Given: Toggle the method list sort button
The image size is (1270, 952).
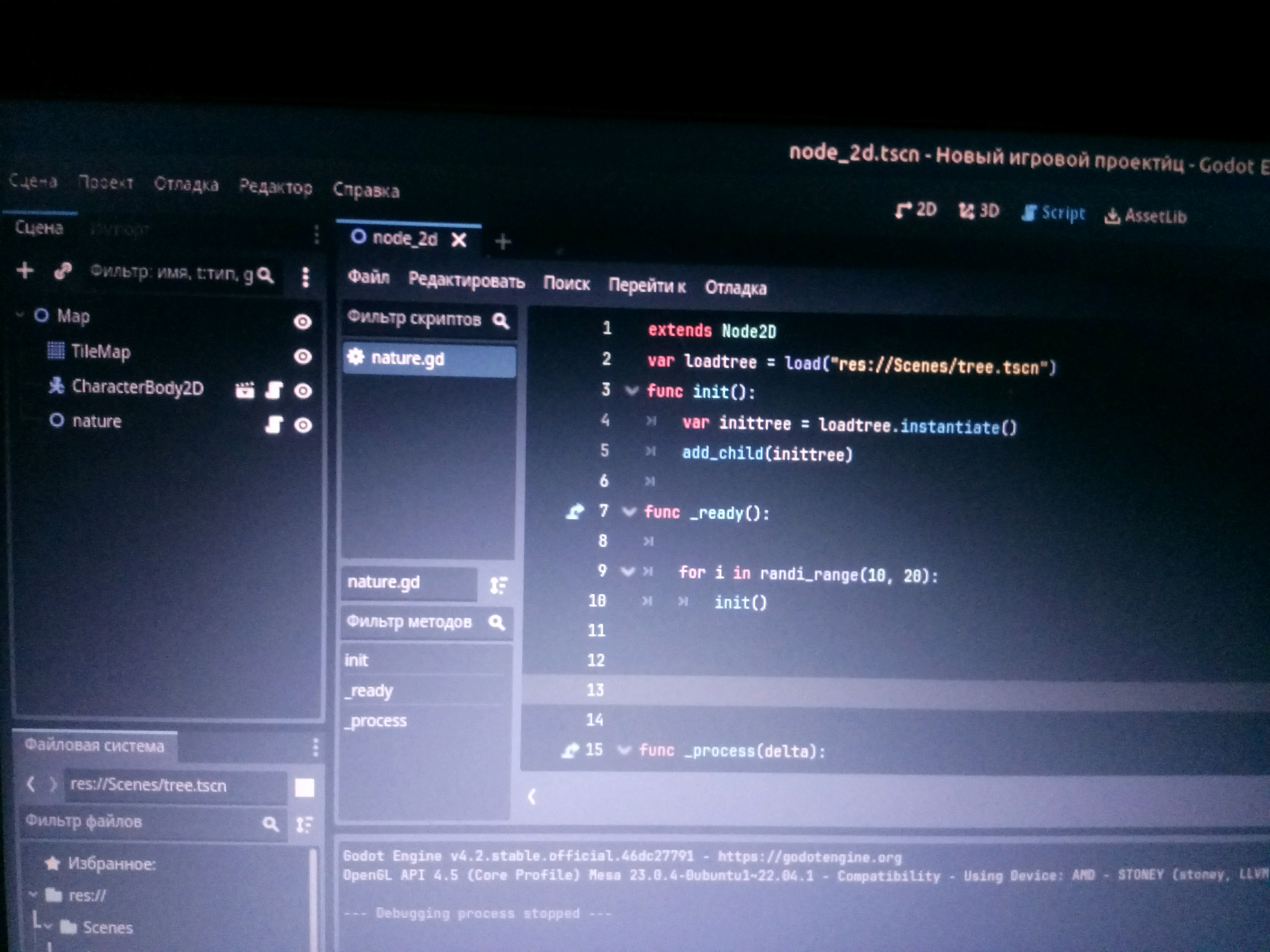Looking at the screenshot, I should coord(498,585).
